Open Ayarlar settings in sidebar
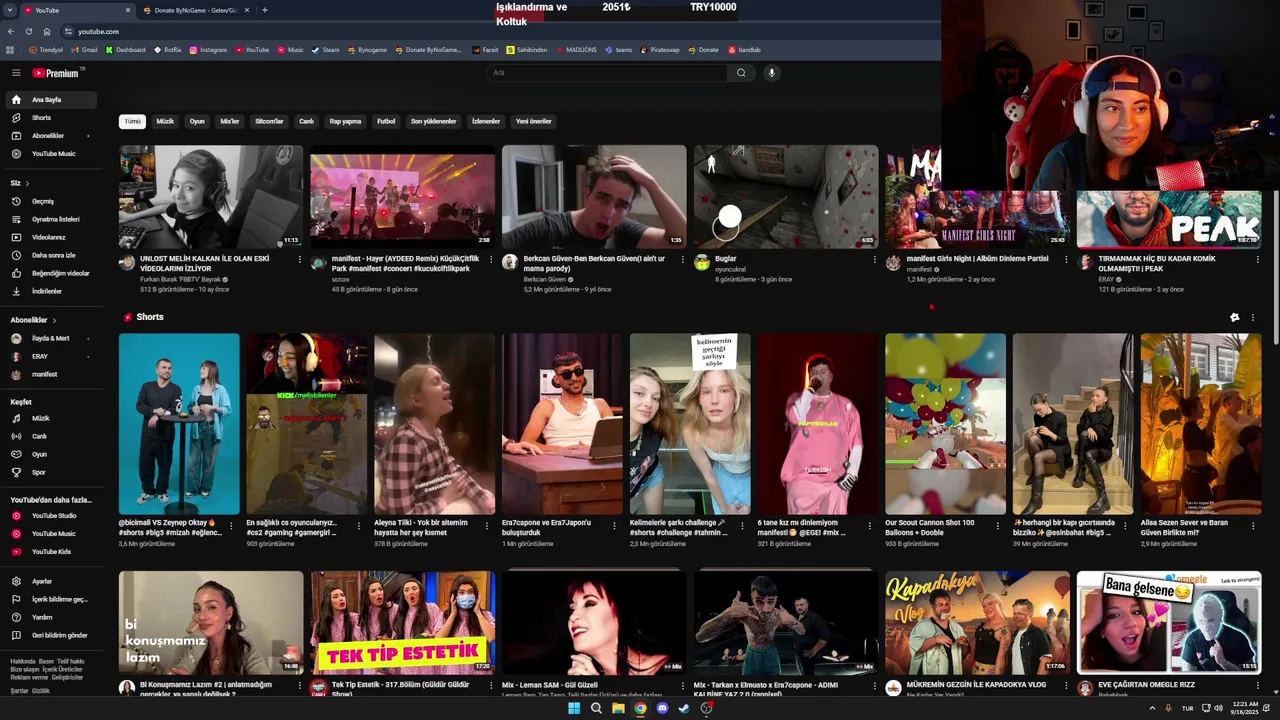This screenshot has width=1280, height=720. point(41,581)
